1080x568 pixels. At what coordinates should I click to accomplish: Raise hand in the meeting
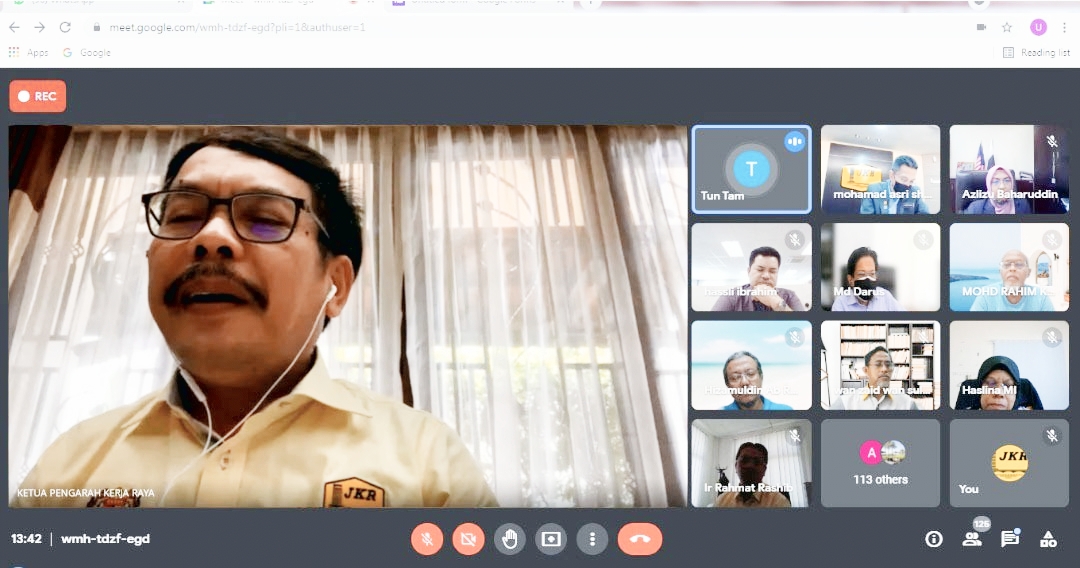coord(510,539)
